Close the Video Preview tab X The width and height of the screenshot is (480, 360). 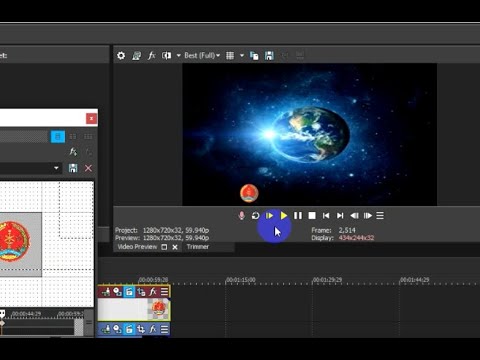tap(175, 247)
